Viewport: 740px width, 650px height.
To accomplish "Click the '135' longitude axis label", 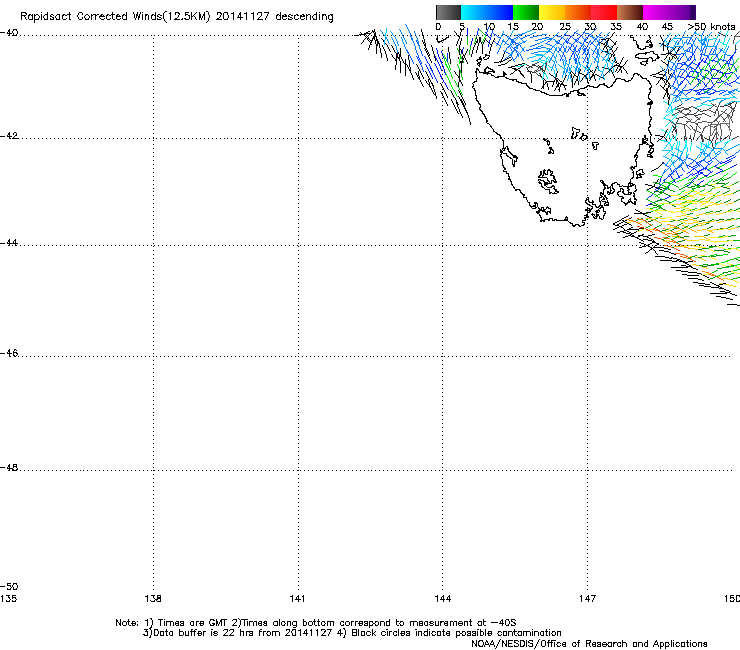I will click(x=8, y=599).
